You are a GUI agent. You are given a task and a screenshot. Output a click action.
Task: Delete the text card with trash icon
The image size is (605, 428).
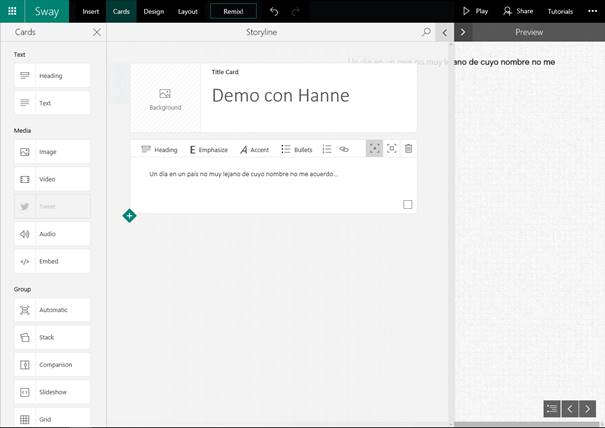[x=408, y=149]
